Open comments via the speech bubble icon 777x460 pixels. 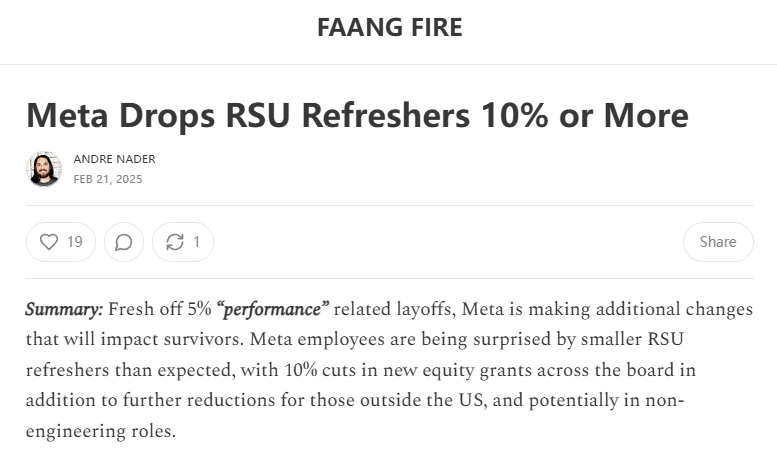(123, 242)
